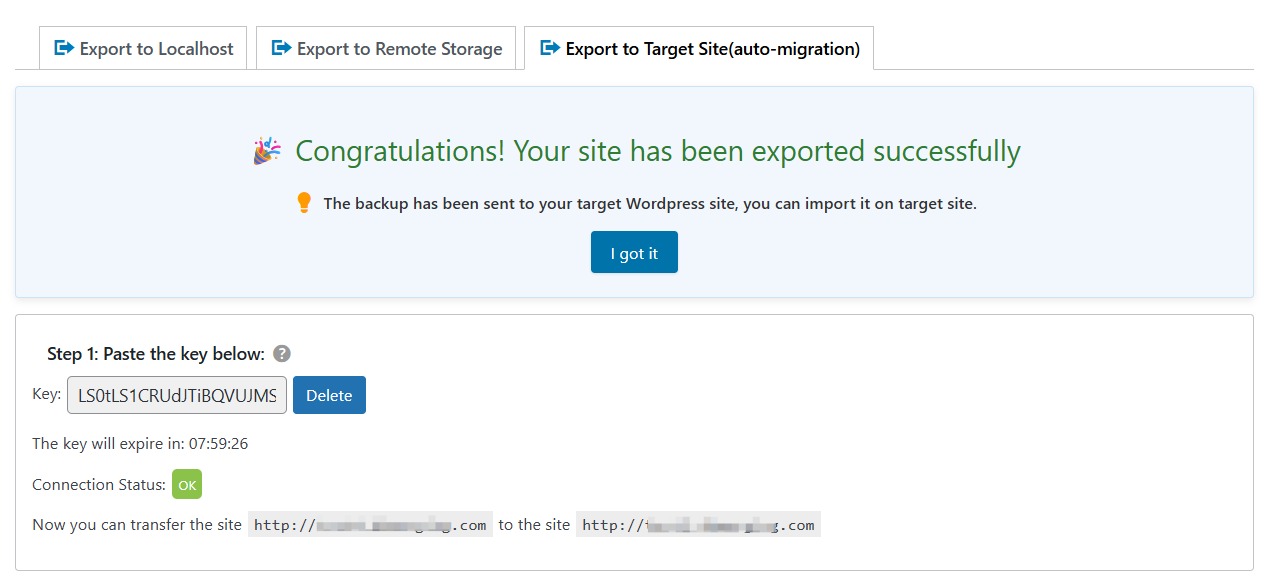Image resolution: width=1270 pixels, height=580 pixels.
Task: Click the question mark icon after 'Paste the key below'
Action: pos(282,353)
